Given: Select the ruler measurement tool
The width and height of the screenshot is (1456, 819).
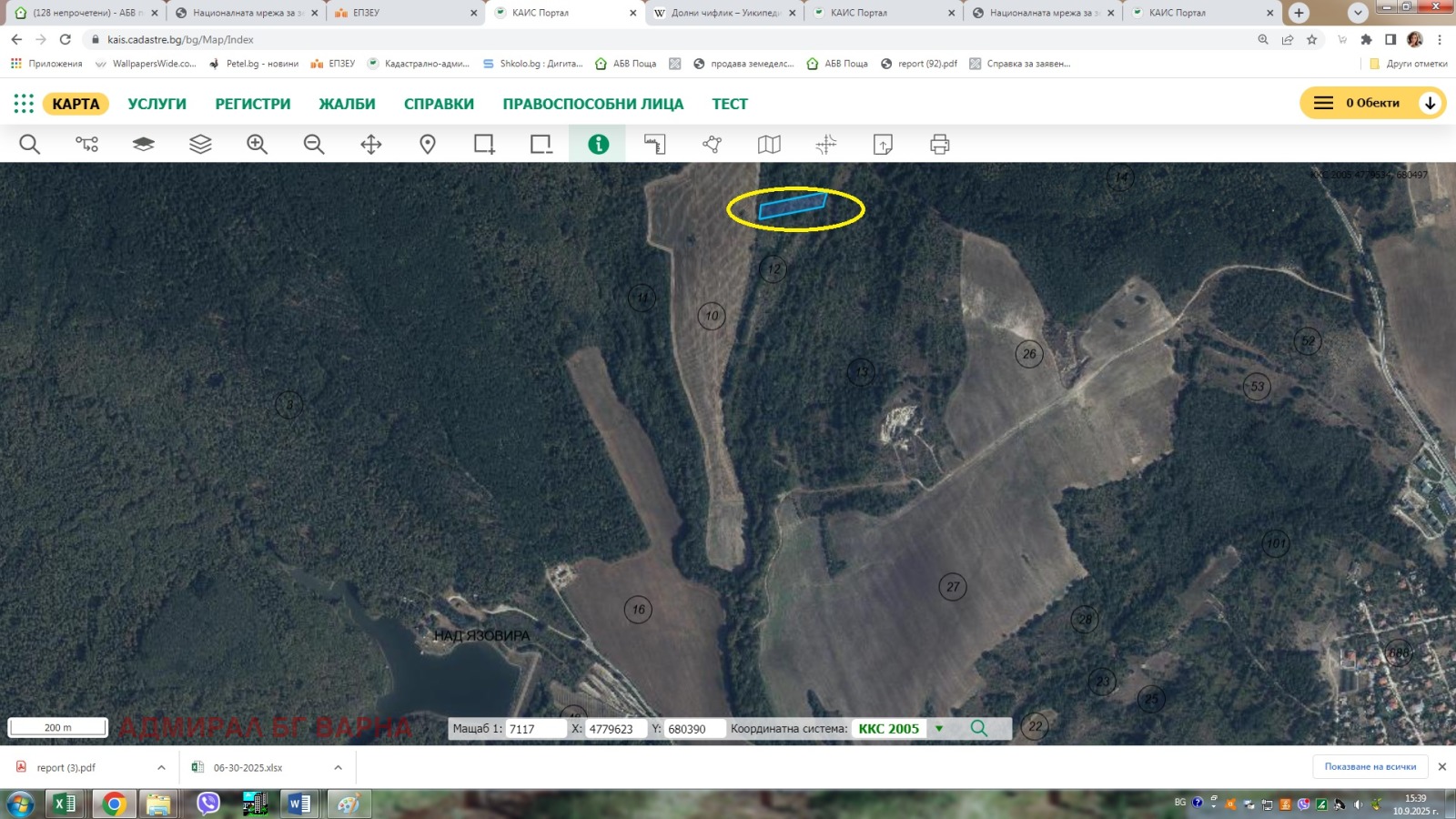Looking at the screenshot, I should pos(655,145).
